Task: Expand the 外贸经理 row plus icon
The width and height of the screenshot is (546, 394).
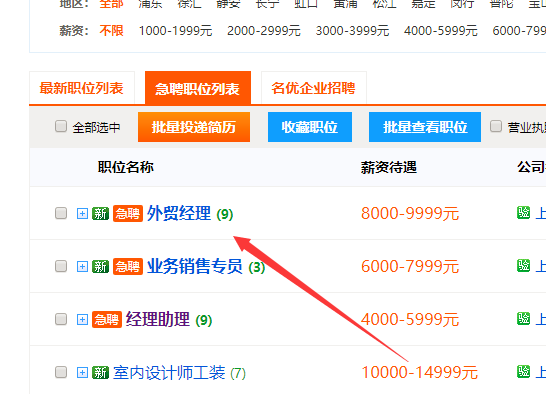Action: click(82, 213)
